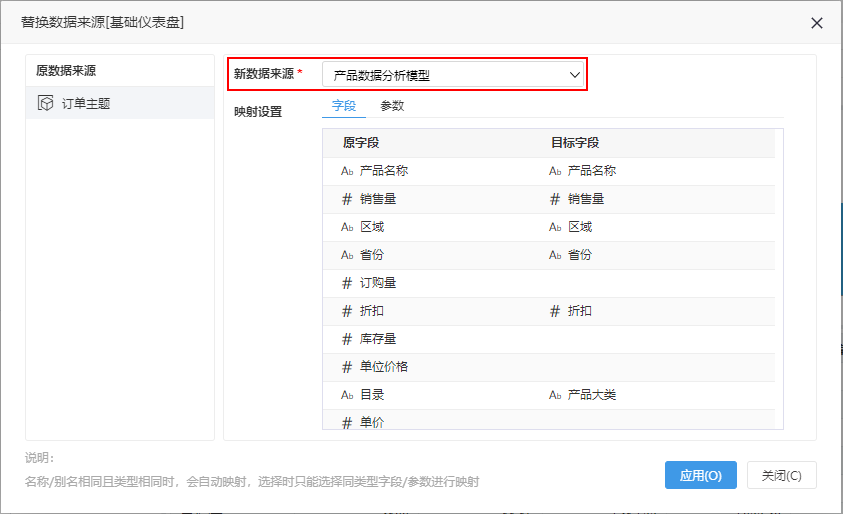Click the cube icon beside 订单主题
The height and width of the screenshot is (514, 843).
click(46, 103)
